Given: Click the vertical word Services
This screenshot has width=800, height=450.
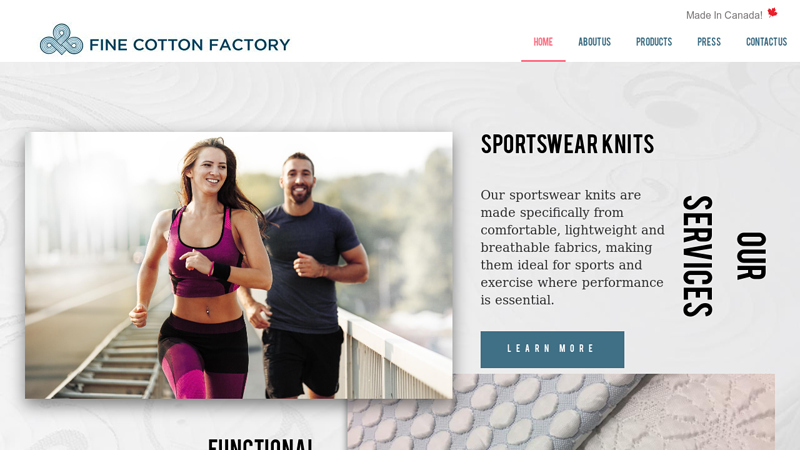Looking at the screenshot, I should (697, 256).
